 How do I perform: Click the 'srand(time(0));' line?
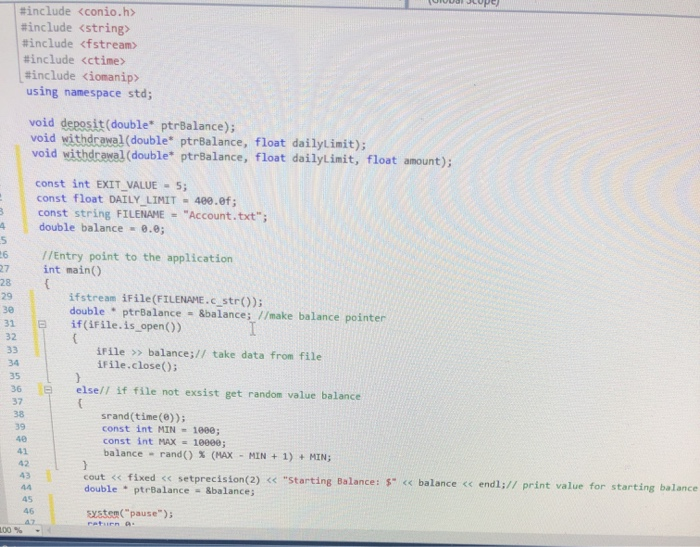143,417
